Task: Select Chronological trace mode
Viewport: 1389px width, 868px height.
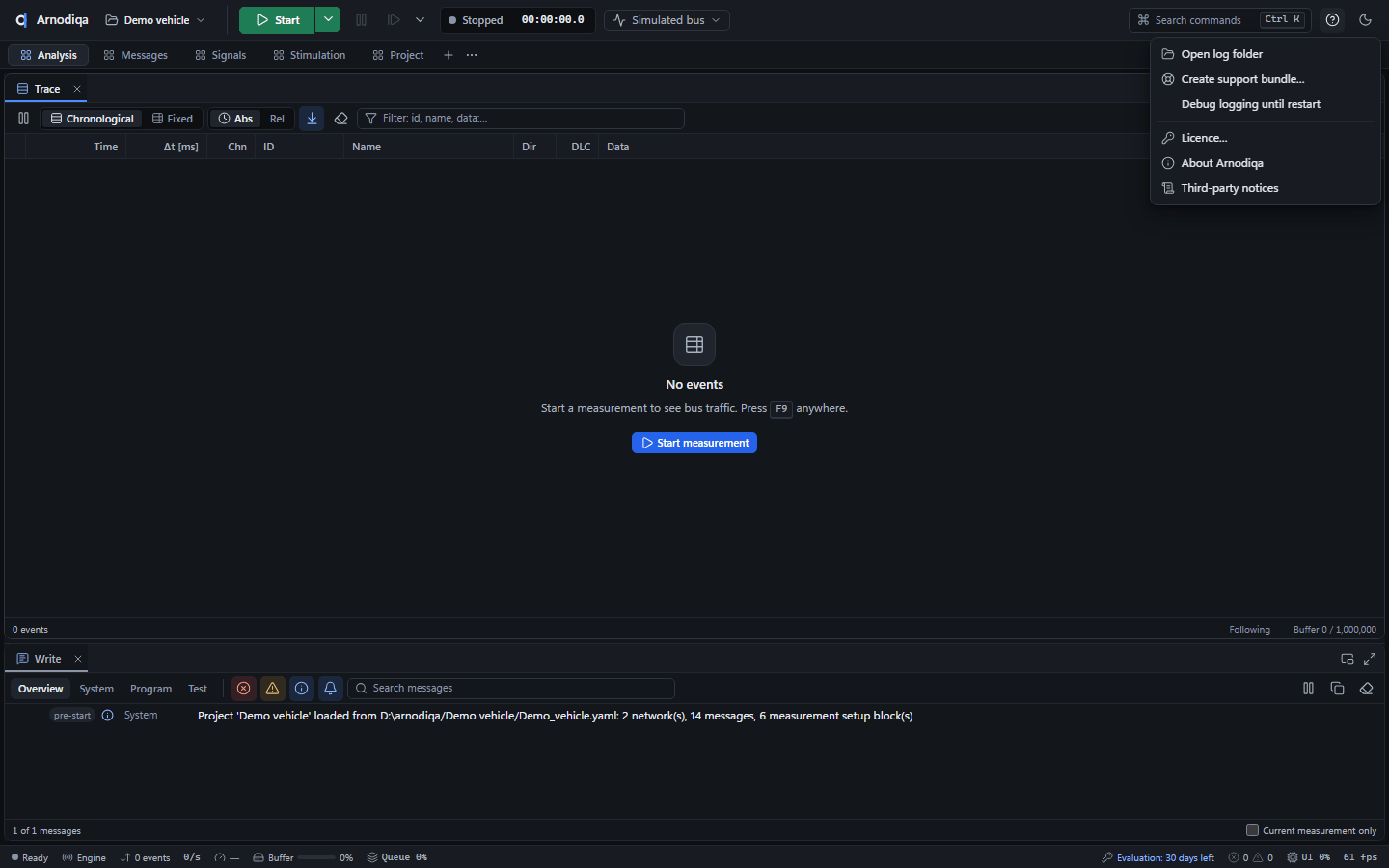Action: tap(93, 119)
